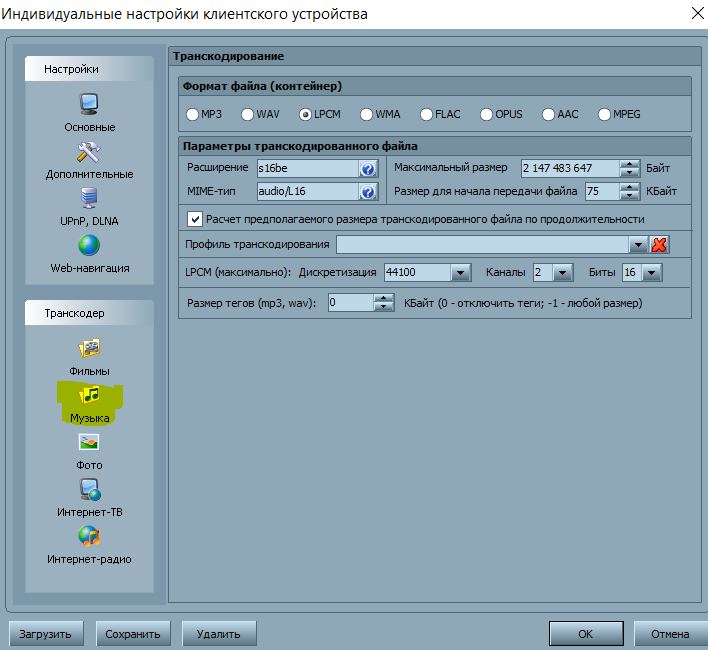Choose the FLAC container radio button
Screen dimensions: 708x650
427,115
